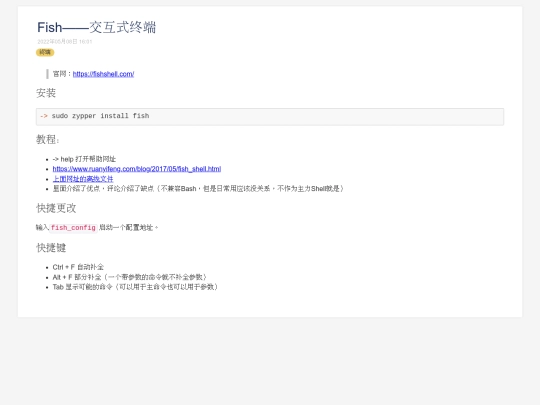Open the fishshell.com official site link

pos(103,74)
